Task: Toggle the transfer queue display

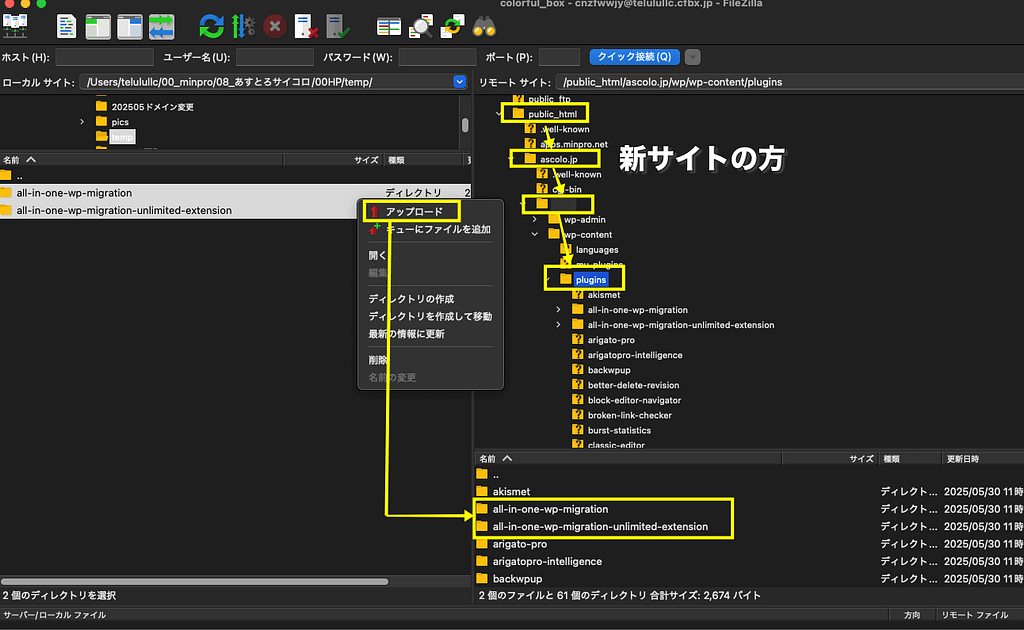Action: [161, 26]
